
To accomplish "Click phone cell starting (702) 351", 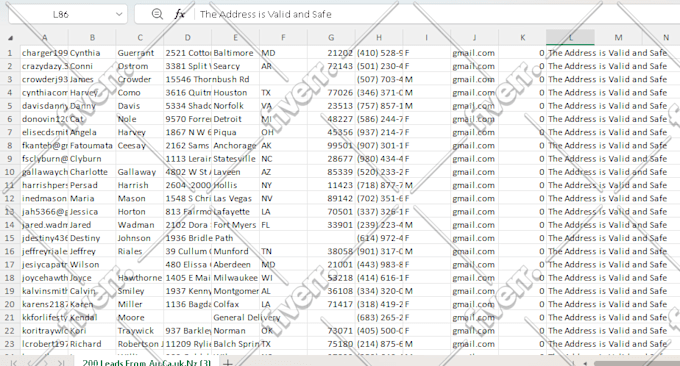I will [x=379, y=199].
